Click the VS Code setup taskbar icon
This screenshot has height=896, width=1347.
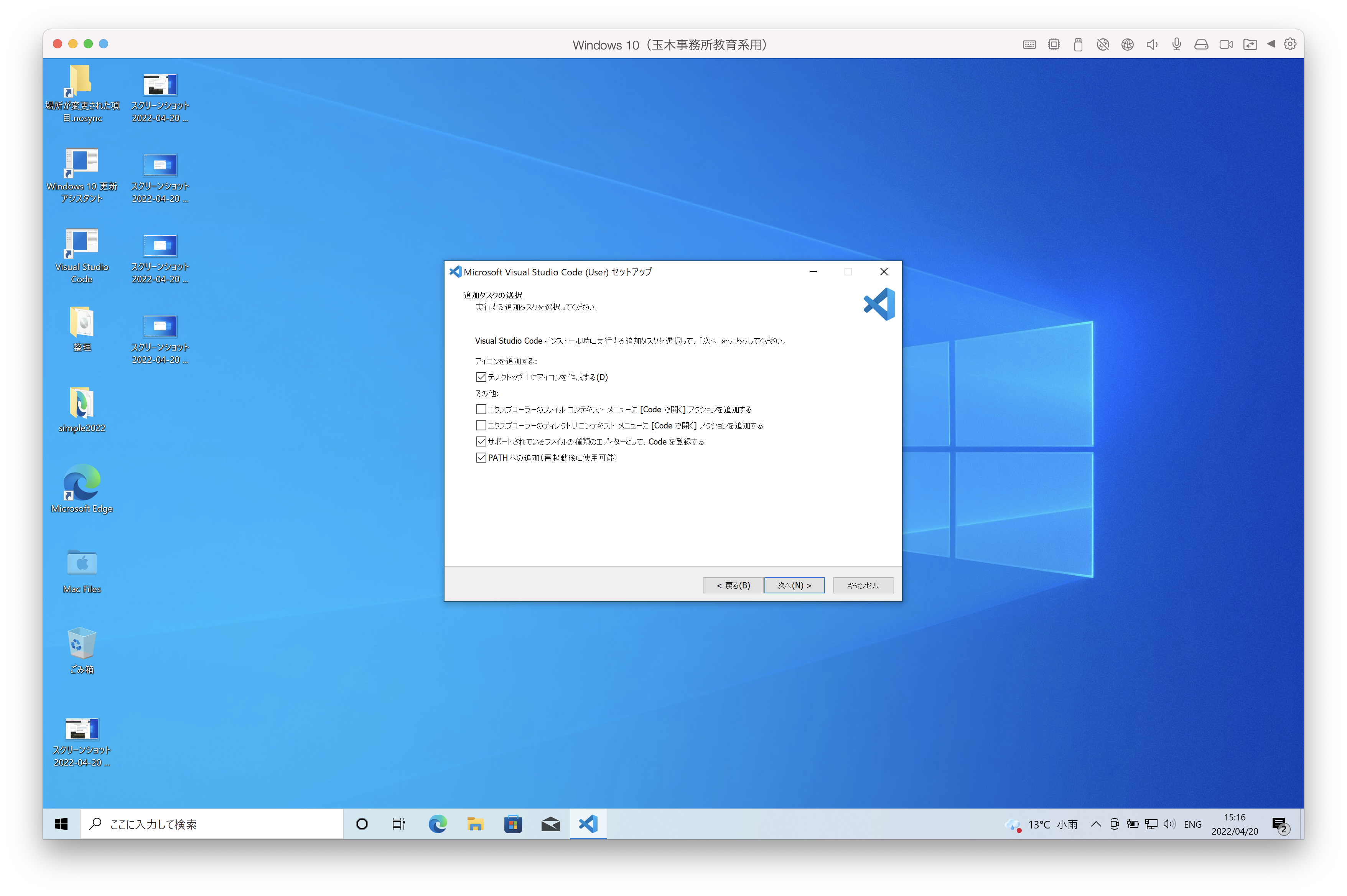588,824
